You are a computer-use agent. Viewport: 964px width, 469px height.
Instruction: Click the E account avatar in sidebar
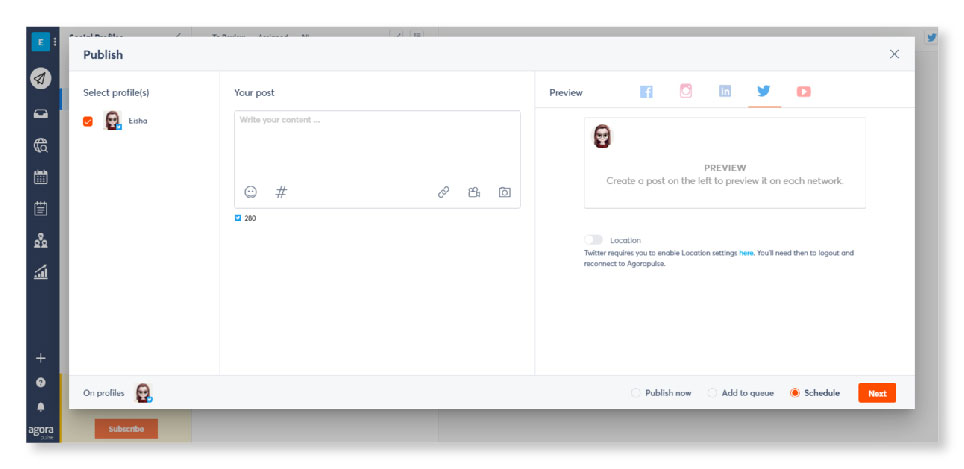click(40, 42)
